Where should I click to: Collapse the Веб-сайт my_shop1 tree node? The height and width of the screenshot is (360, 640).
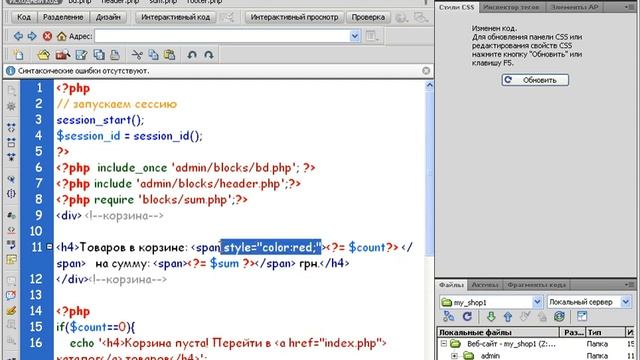point(444,344)
